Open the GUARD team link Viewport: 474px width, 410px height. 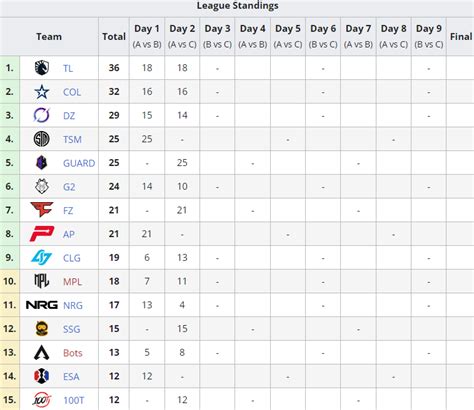[79, 163]
